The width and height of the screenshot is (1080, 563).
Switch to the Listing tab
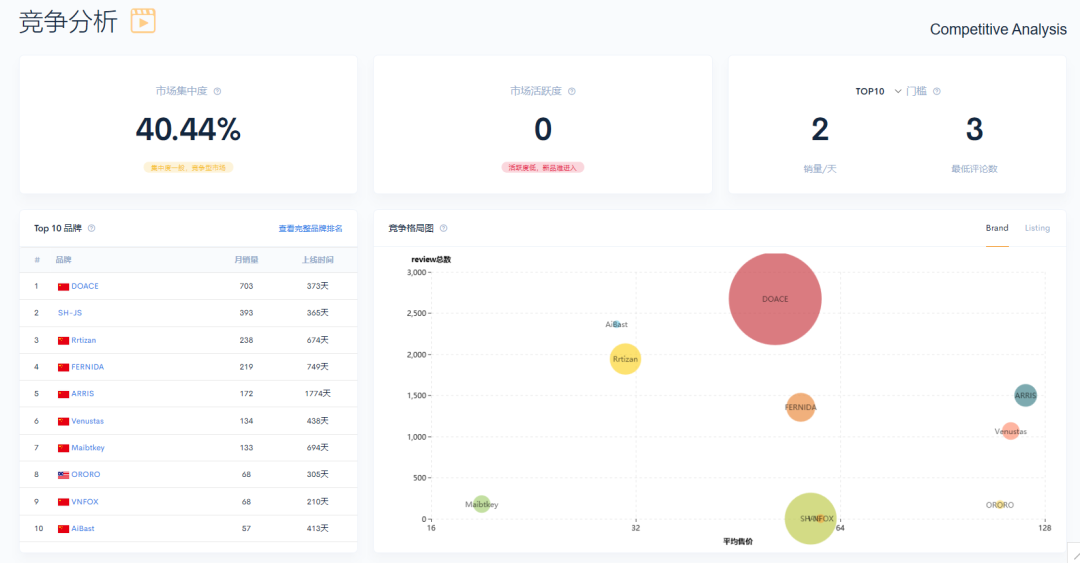[1037, 228]
